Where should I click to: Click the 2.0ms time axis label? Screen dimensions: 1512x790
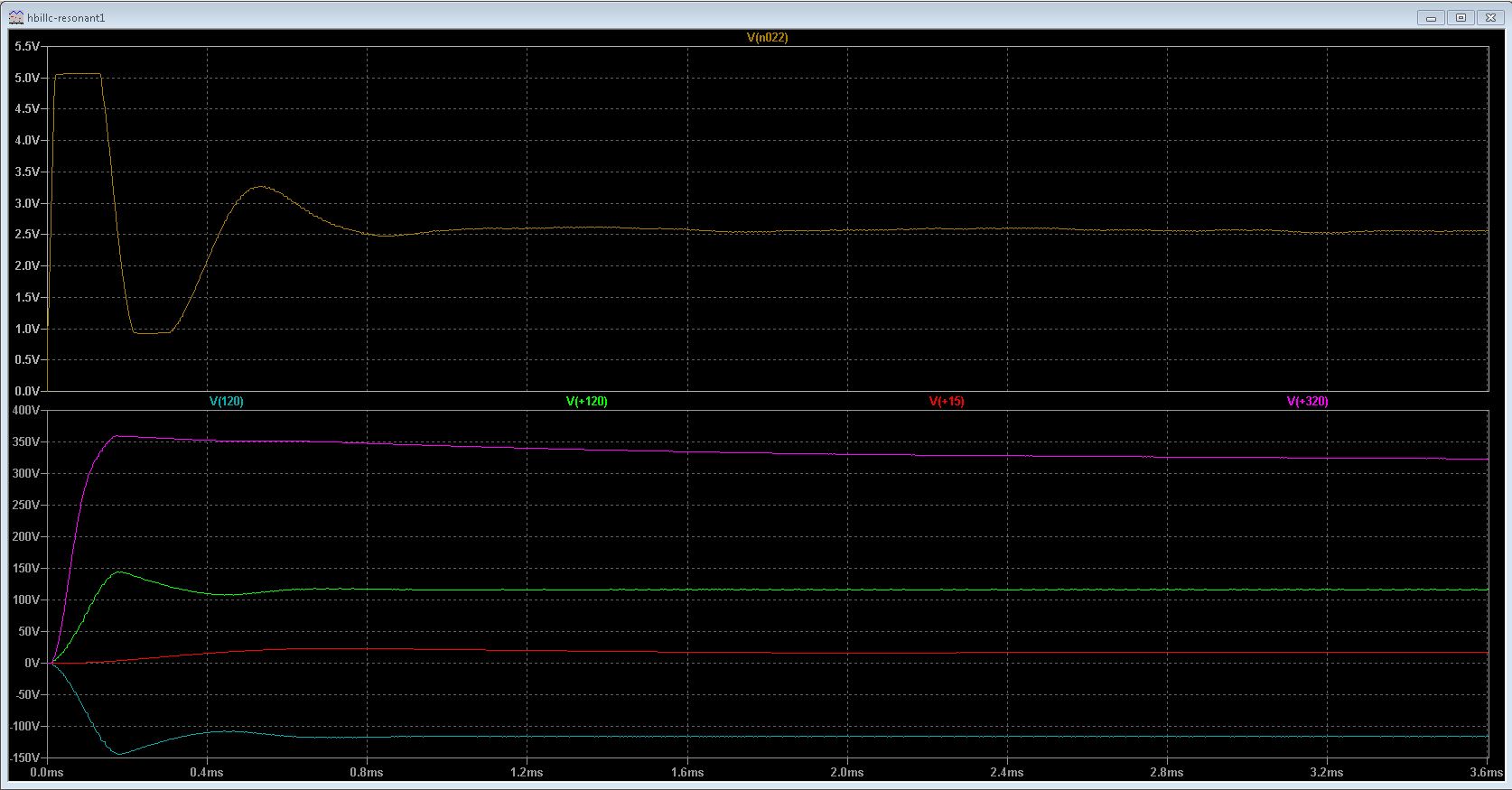(847, 773)
